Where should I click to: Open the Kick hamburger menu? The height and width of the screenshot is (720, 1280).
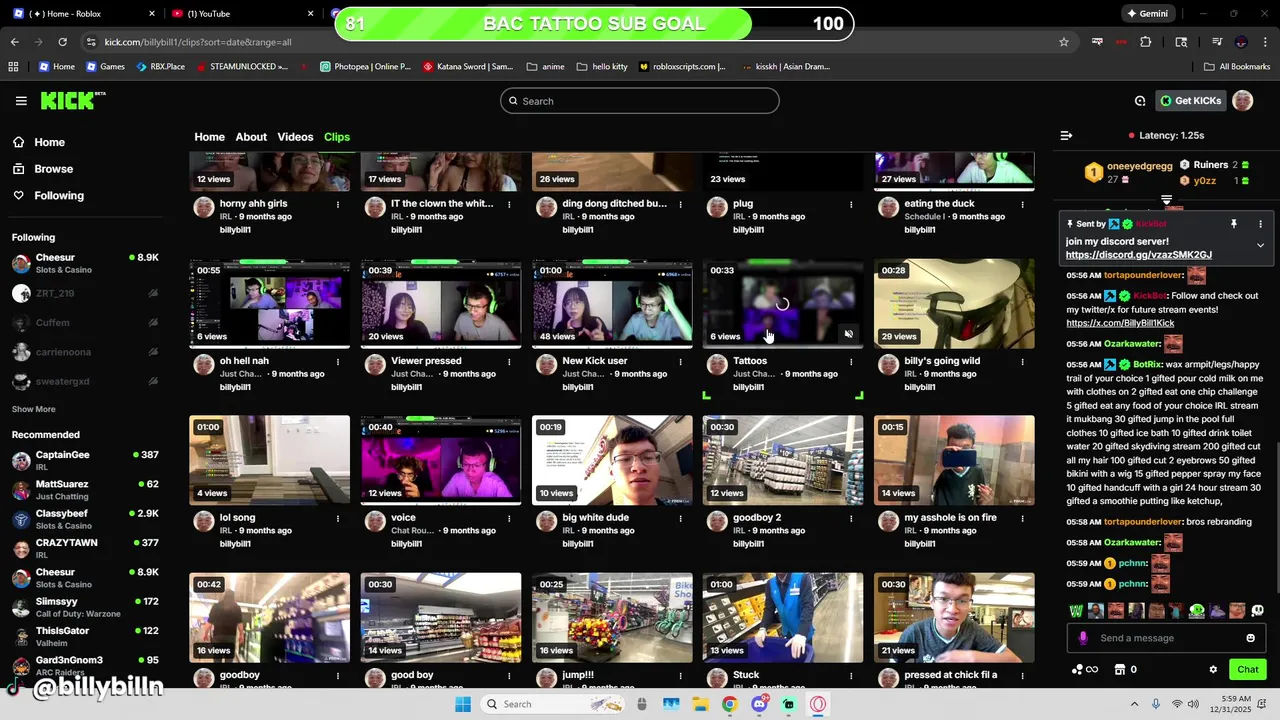point(21,101)
